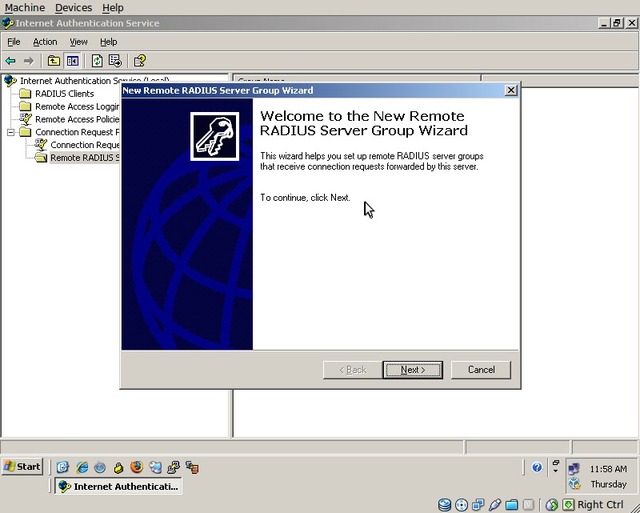This screenshot has height=513, width=640.
Task: Click the Refresh toolbar icon
Action: click(x=97, y=61)
